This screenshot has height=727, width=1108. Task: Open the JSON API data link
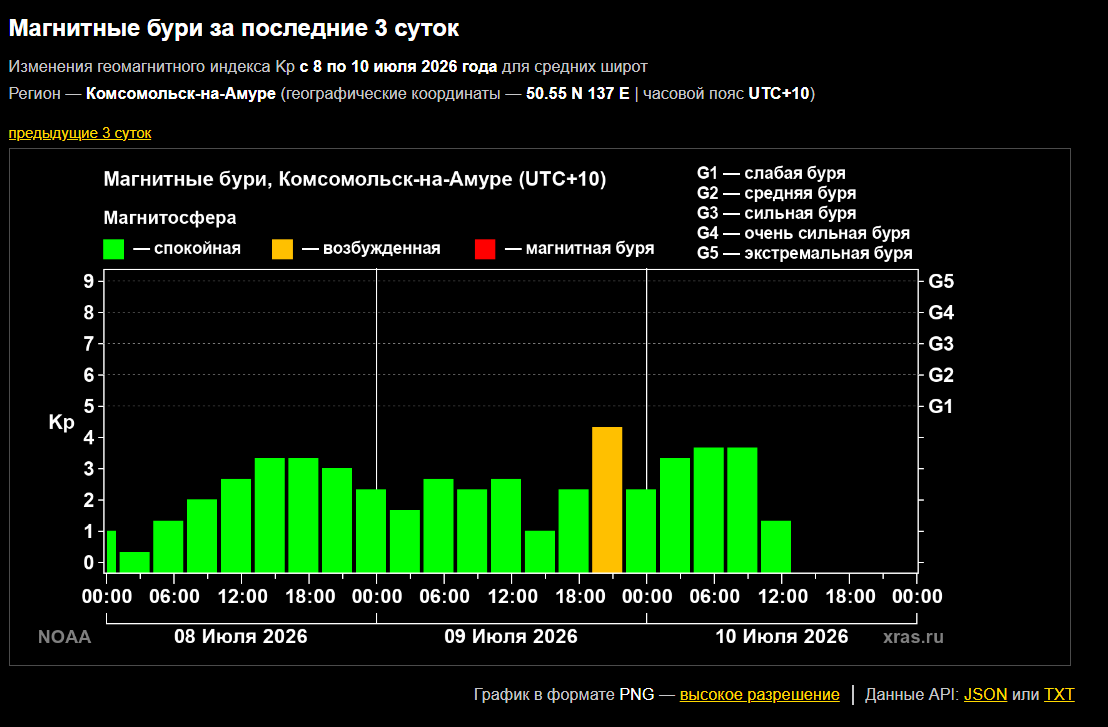pyautogui.click(x=985, y=695)
